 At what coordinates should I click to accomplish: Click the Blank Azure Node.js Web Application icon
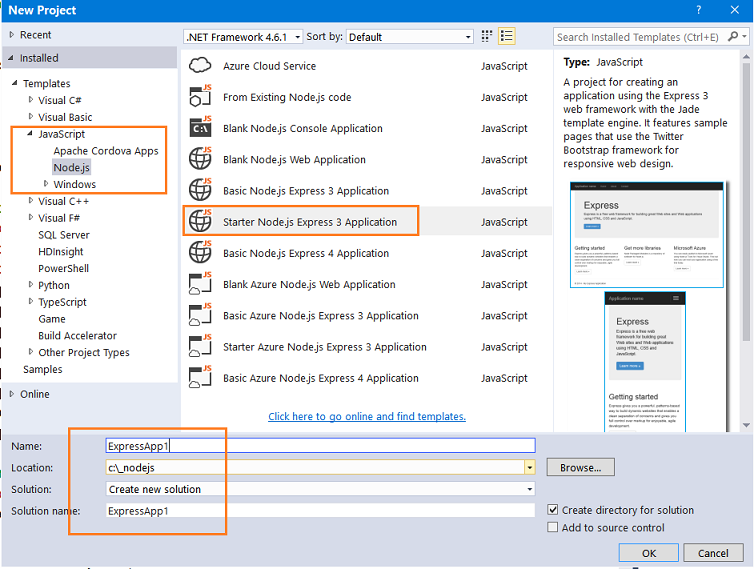pos(200,284)
